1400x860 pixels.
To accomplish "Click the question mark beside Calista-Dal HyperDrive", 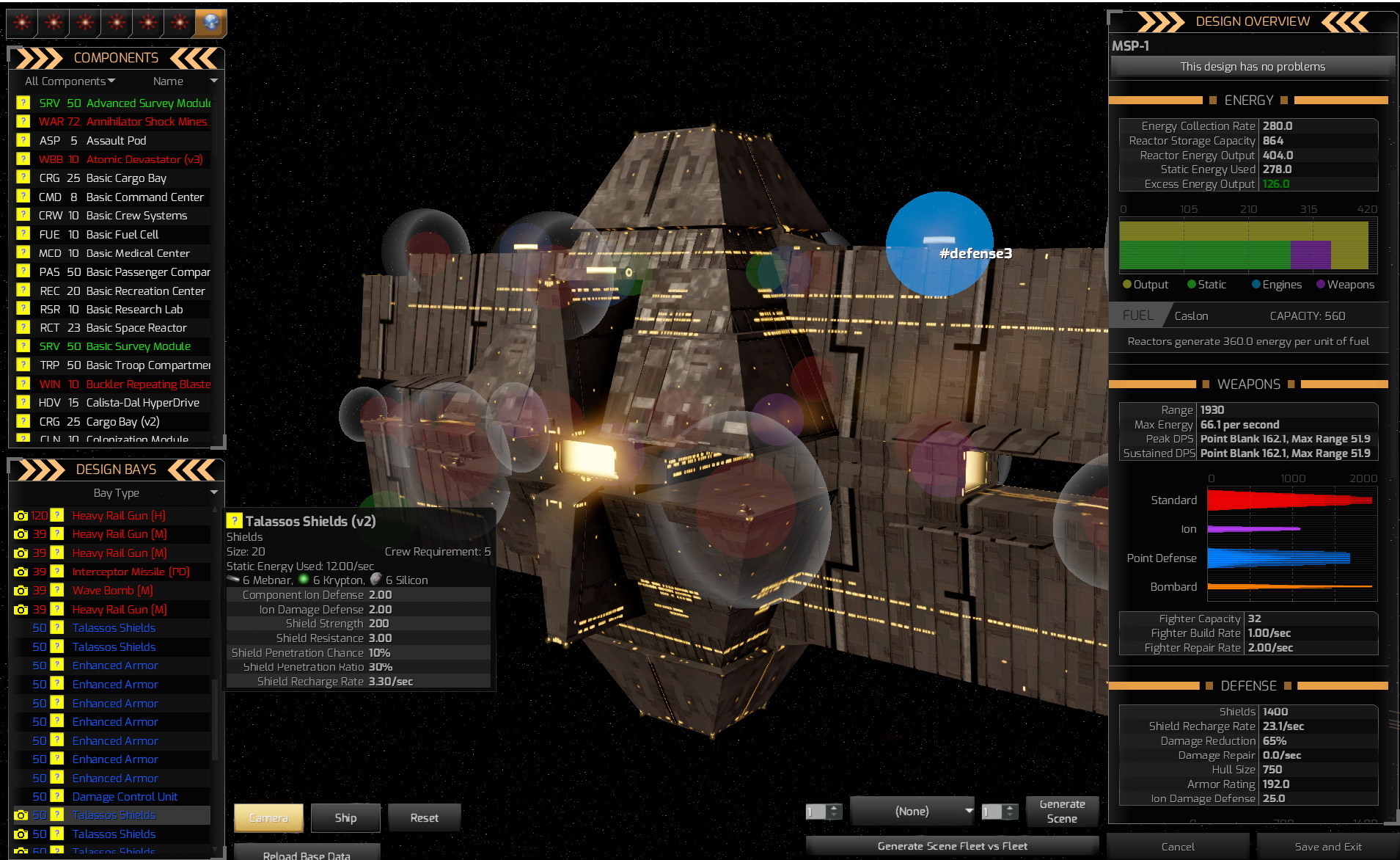I will [x=23, y=402].
